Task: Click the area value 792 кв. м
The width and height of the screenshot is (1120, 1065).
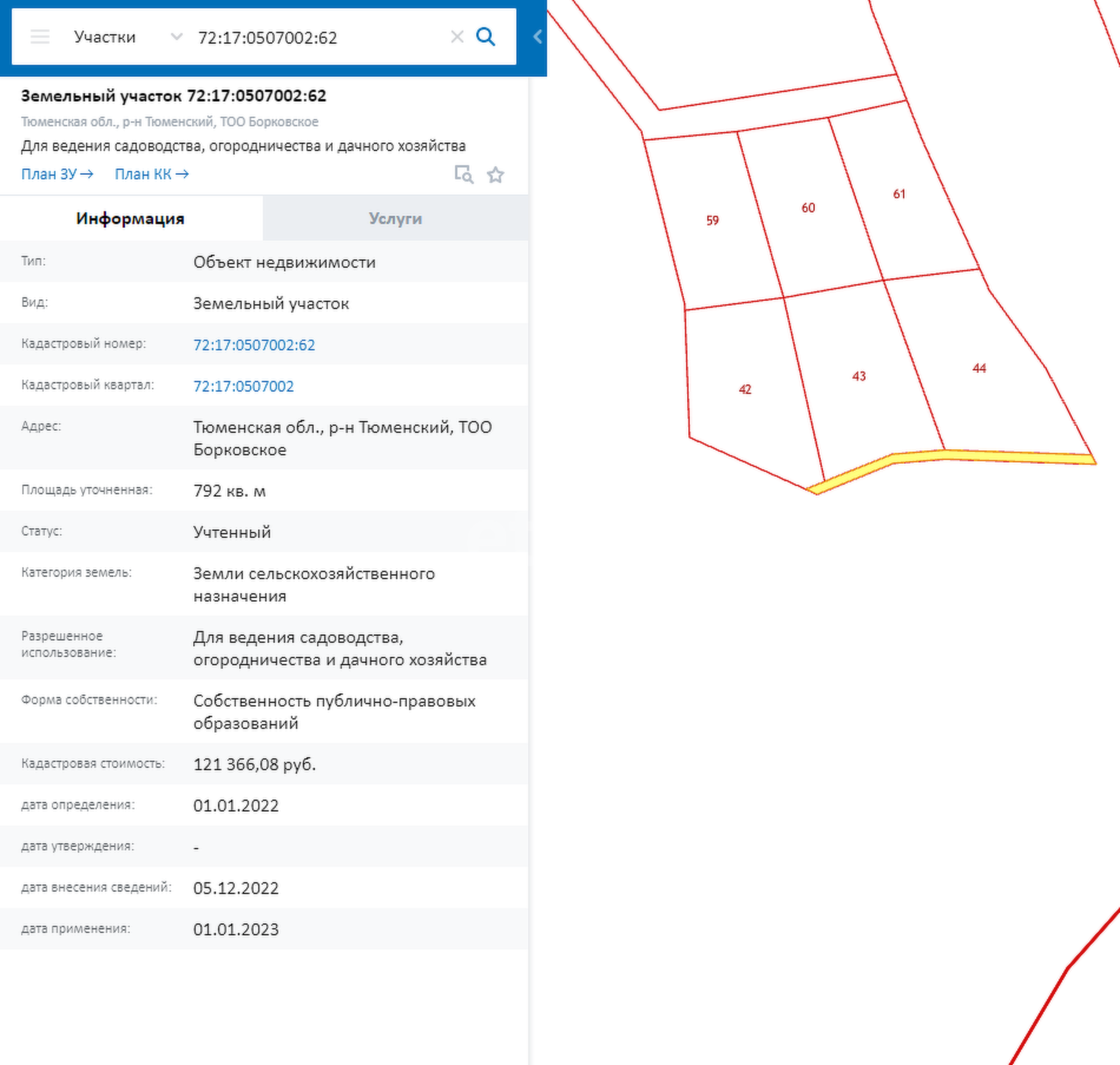Action: click(229, 491)
